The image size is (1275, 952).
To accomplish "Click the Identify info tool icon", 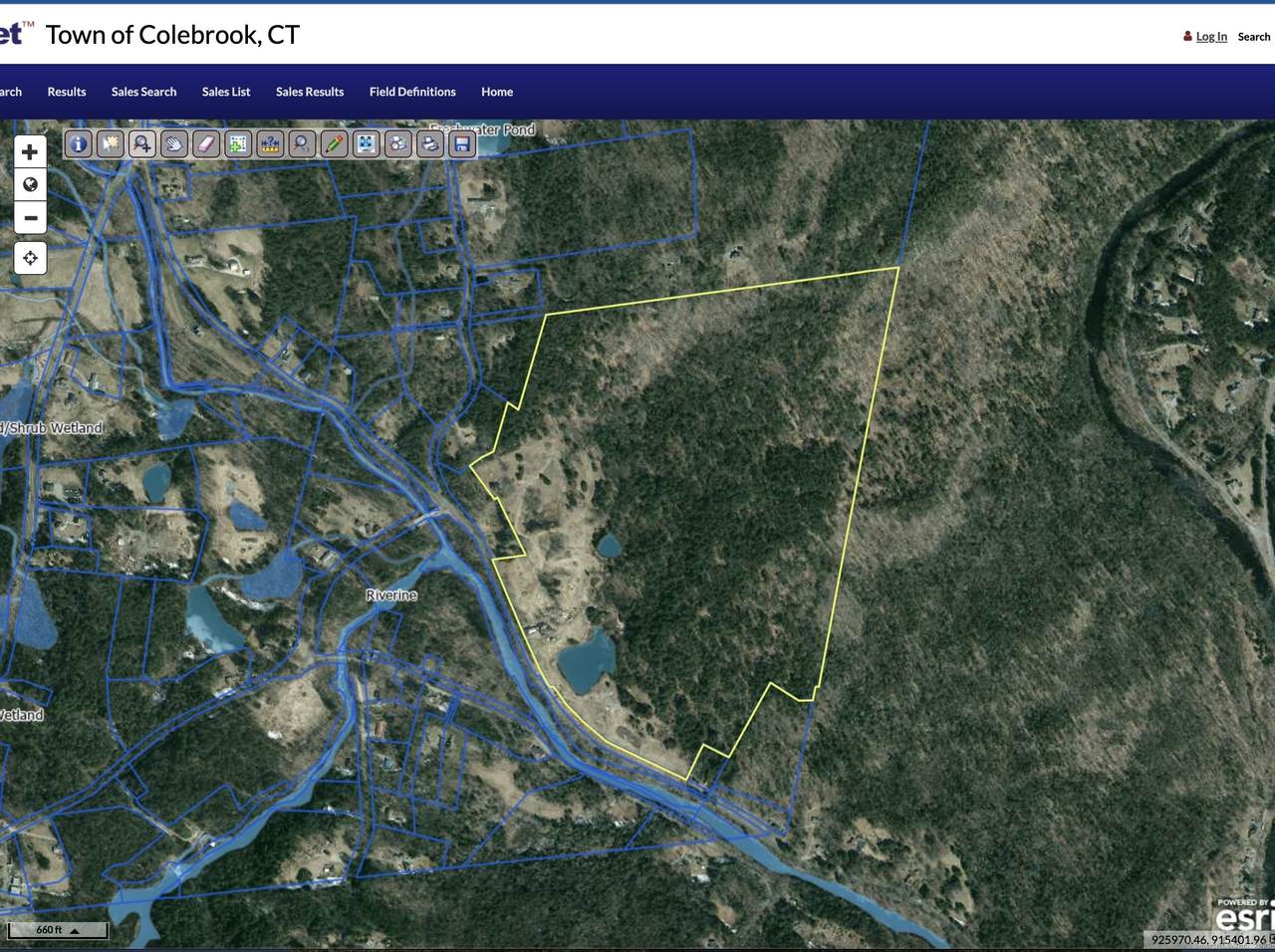I will pyautogui.click(x=79, y=144).
